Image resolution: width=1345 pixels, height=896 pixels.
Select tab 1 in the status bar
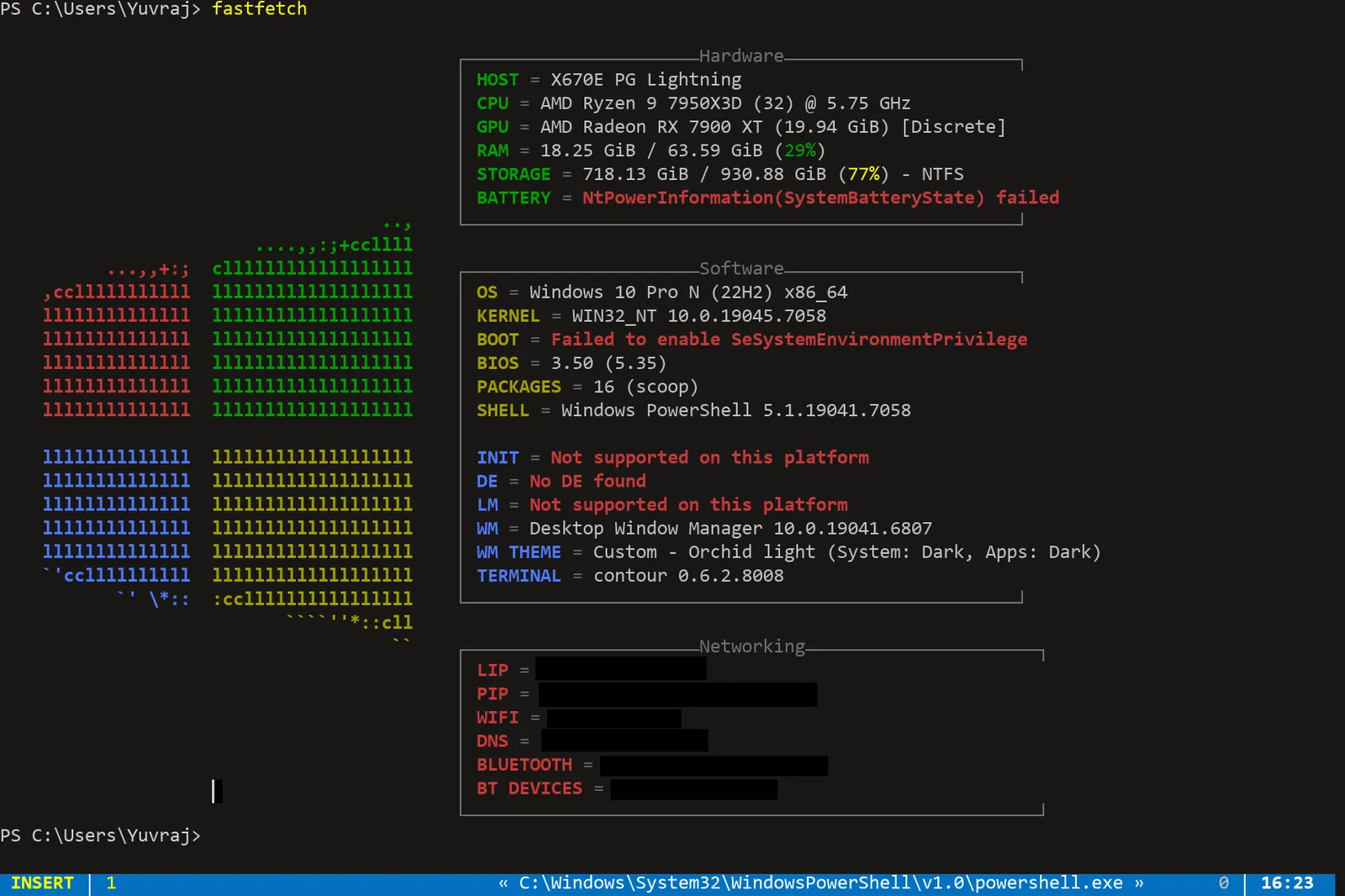click(110, 883)
